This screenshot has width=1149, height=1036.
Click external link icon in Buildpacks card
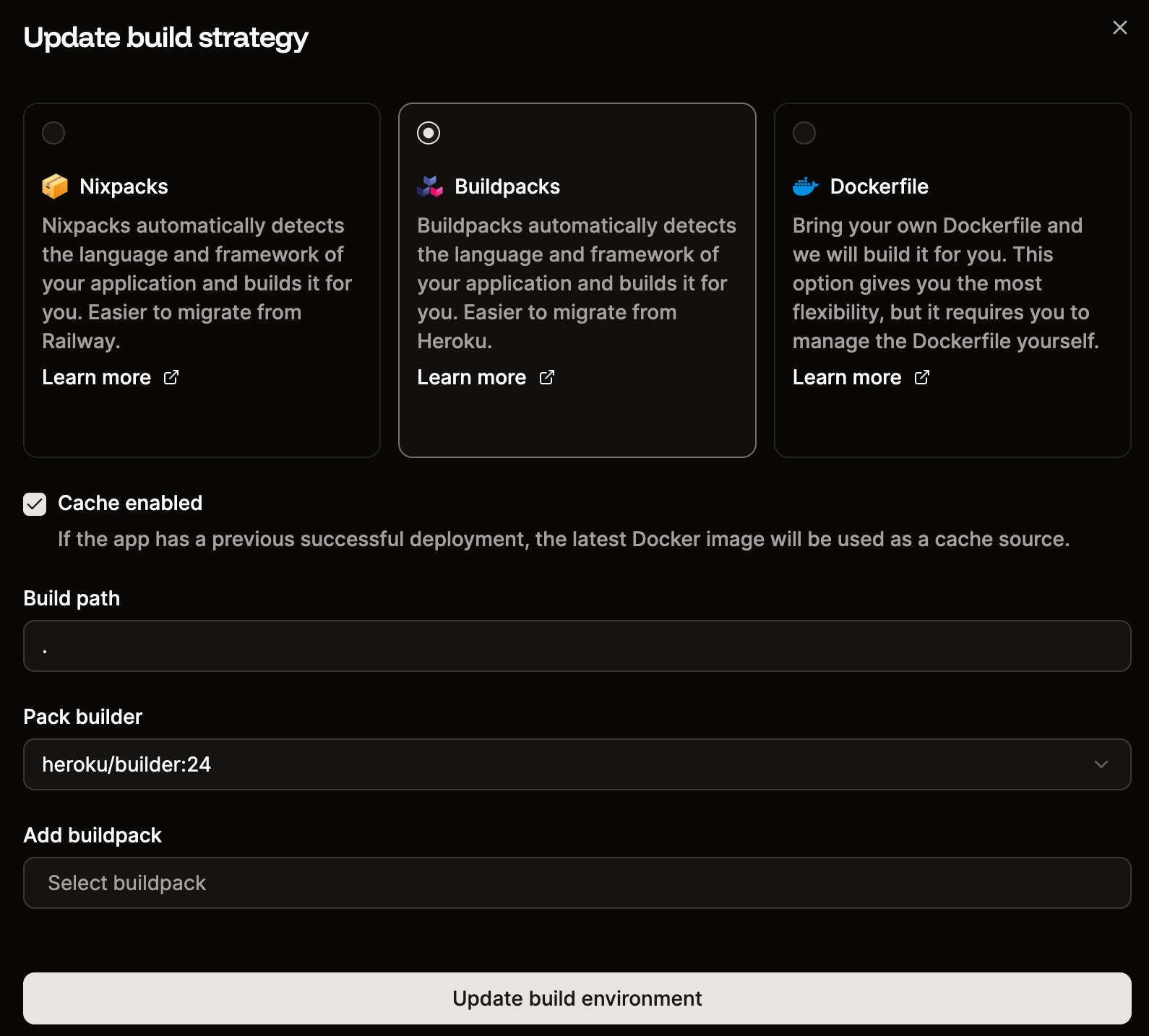(547, 377)
